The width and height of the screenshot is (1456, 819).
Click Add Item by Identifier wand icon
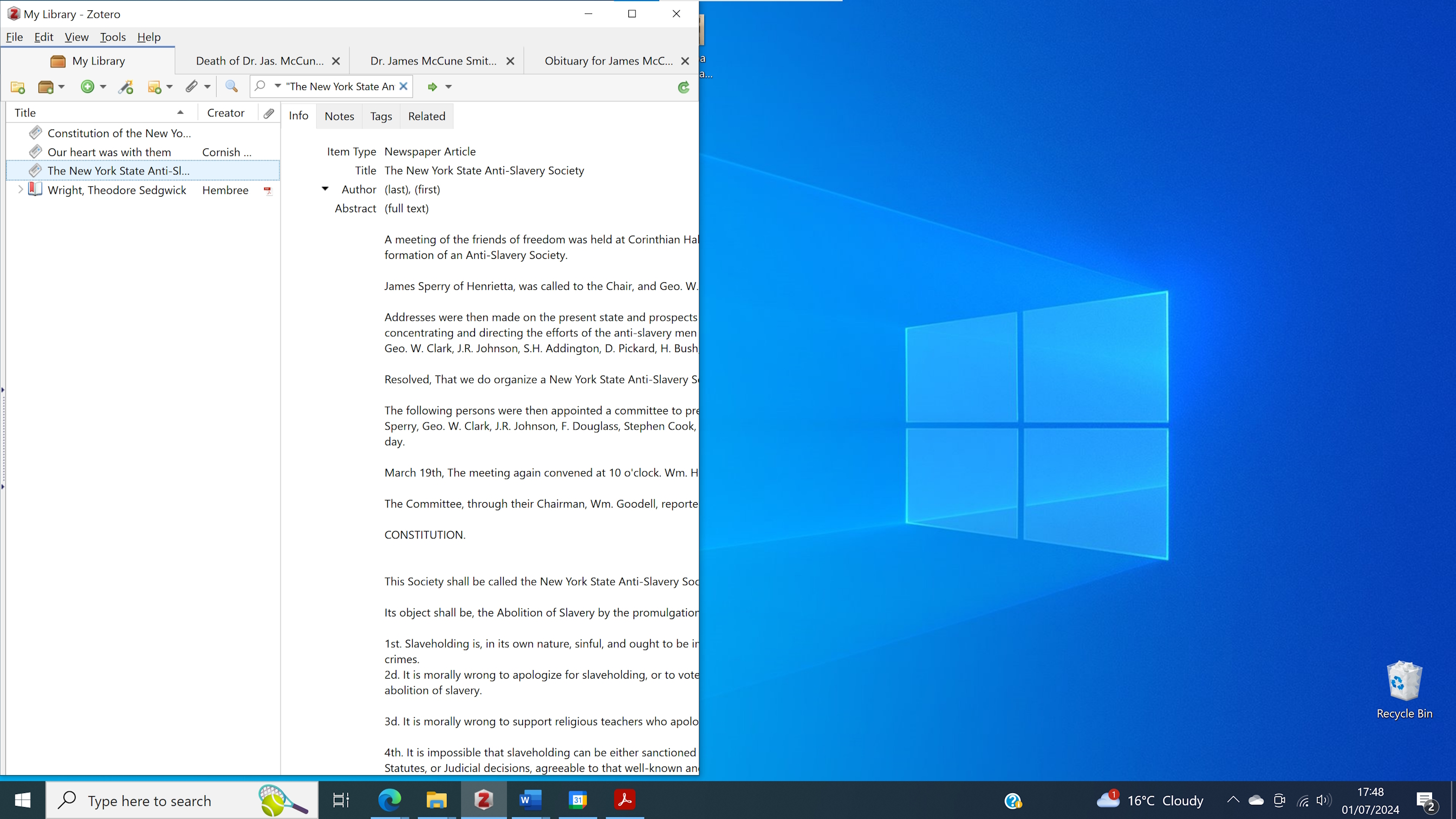[126, 87]
